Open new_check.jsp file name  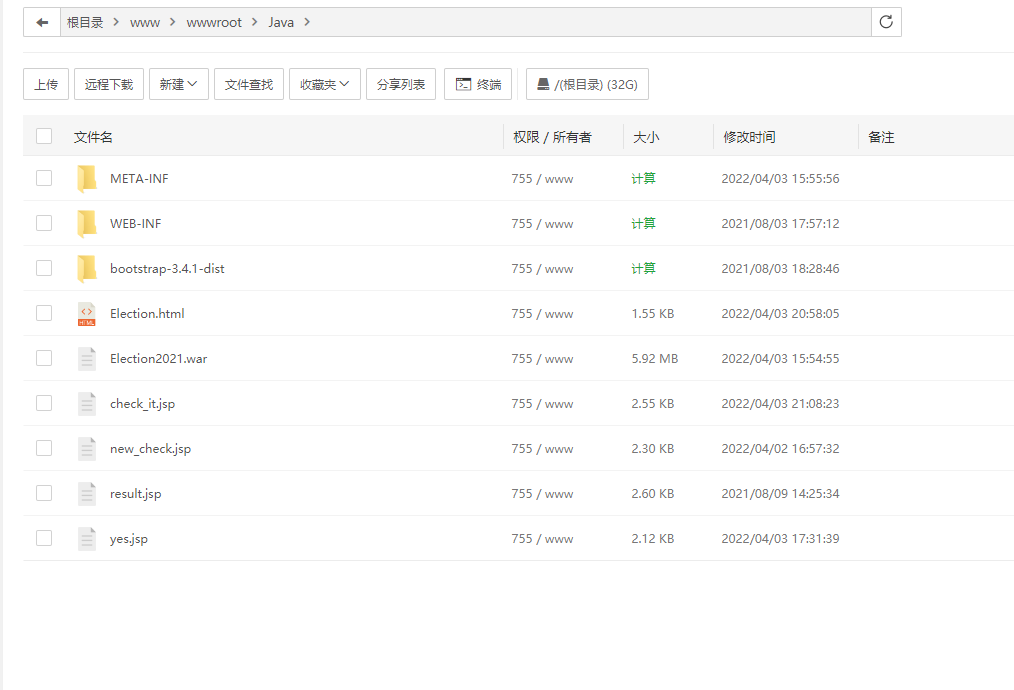[x=150, y=449]
